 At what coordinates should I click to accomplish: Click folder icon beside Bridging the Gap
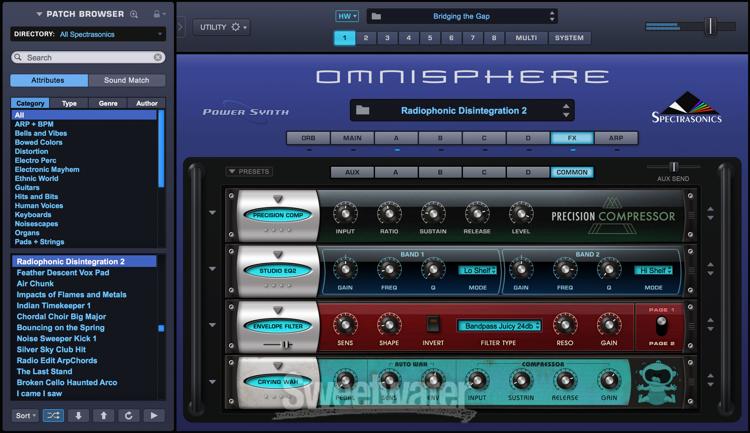click(376, 16)
